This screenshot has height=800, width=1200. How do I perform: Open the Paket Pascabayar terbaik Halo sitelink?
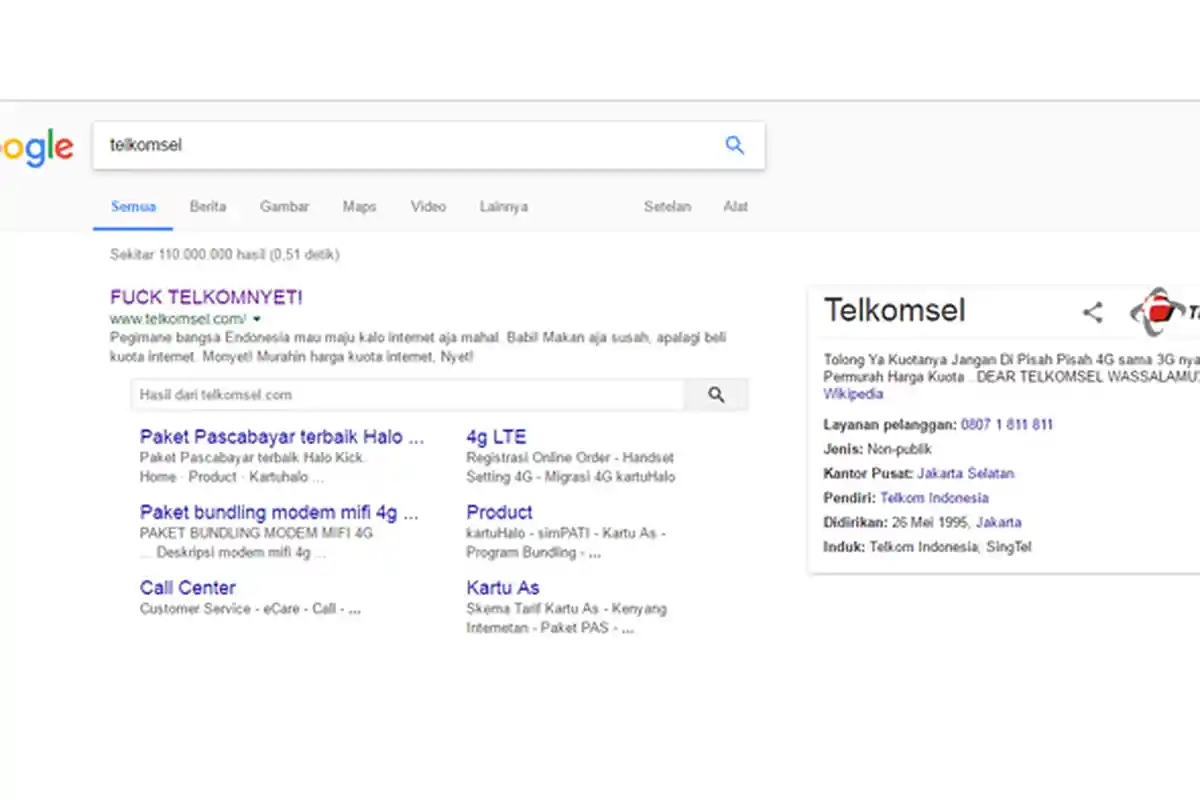[282, 437]
